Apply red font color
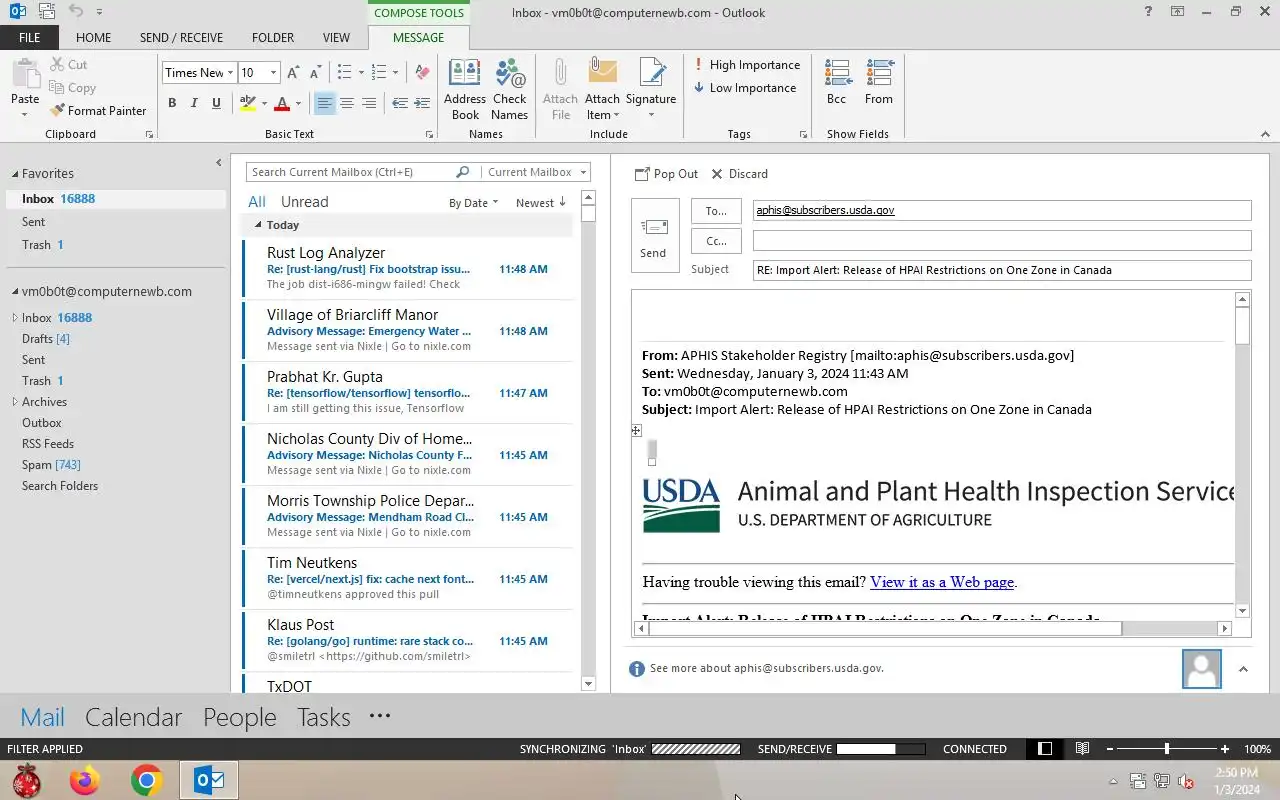 (x=282, y=103)
